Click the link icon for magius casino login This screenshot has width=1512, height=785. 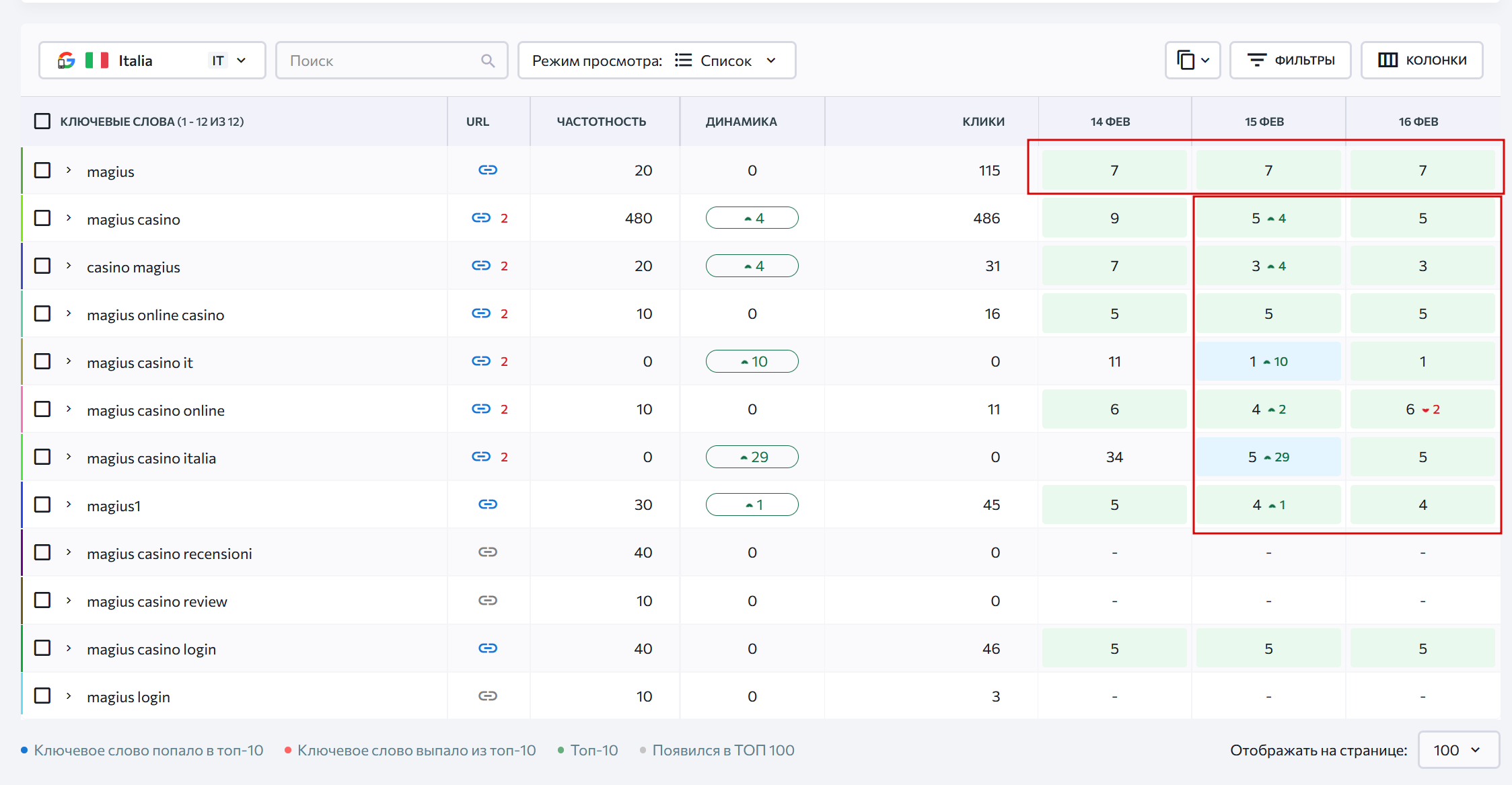(488, 648)
